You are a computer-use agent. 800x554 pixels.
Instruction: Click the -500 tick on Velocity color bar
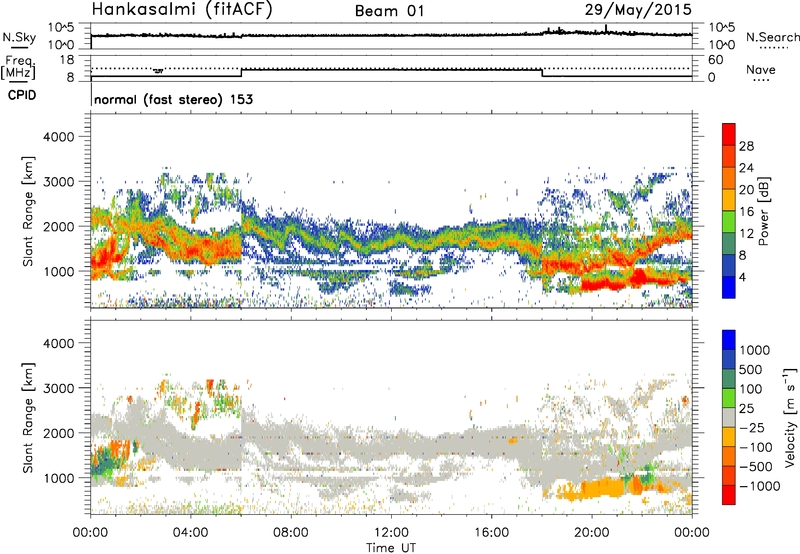(x=756, y=466)
